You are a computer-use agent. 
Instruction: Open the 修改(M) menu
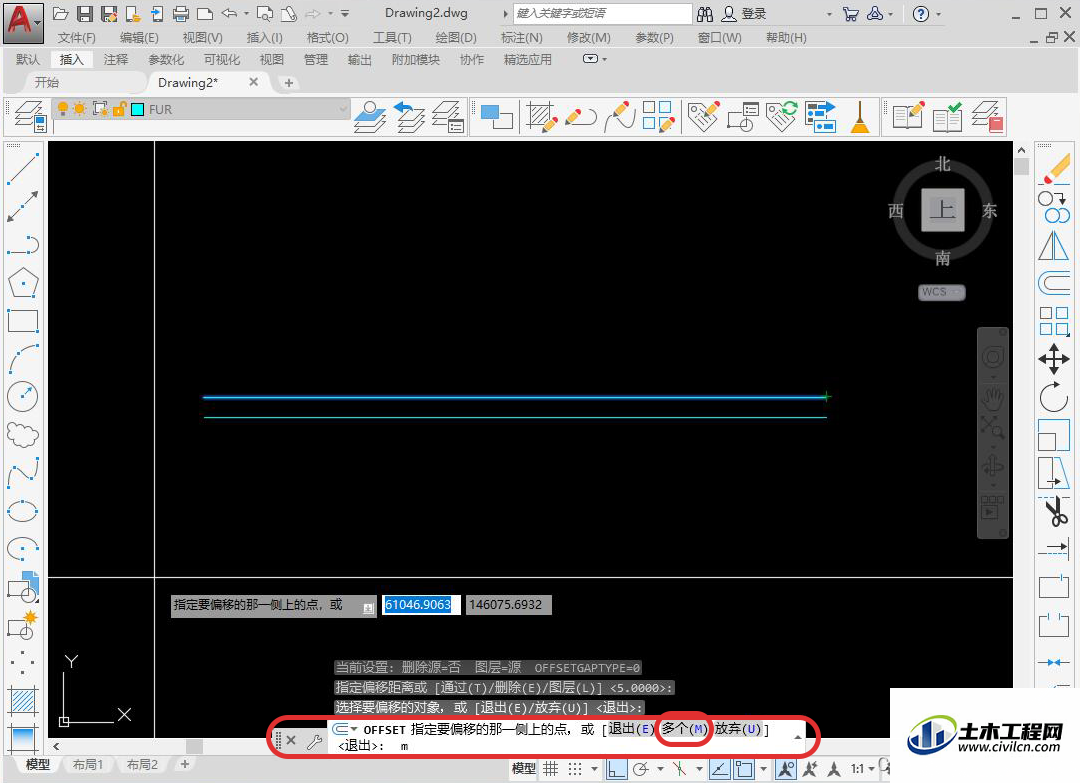[x=588, y=37]
